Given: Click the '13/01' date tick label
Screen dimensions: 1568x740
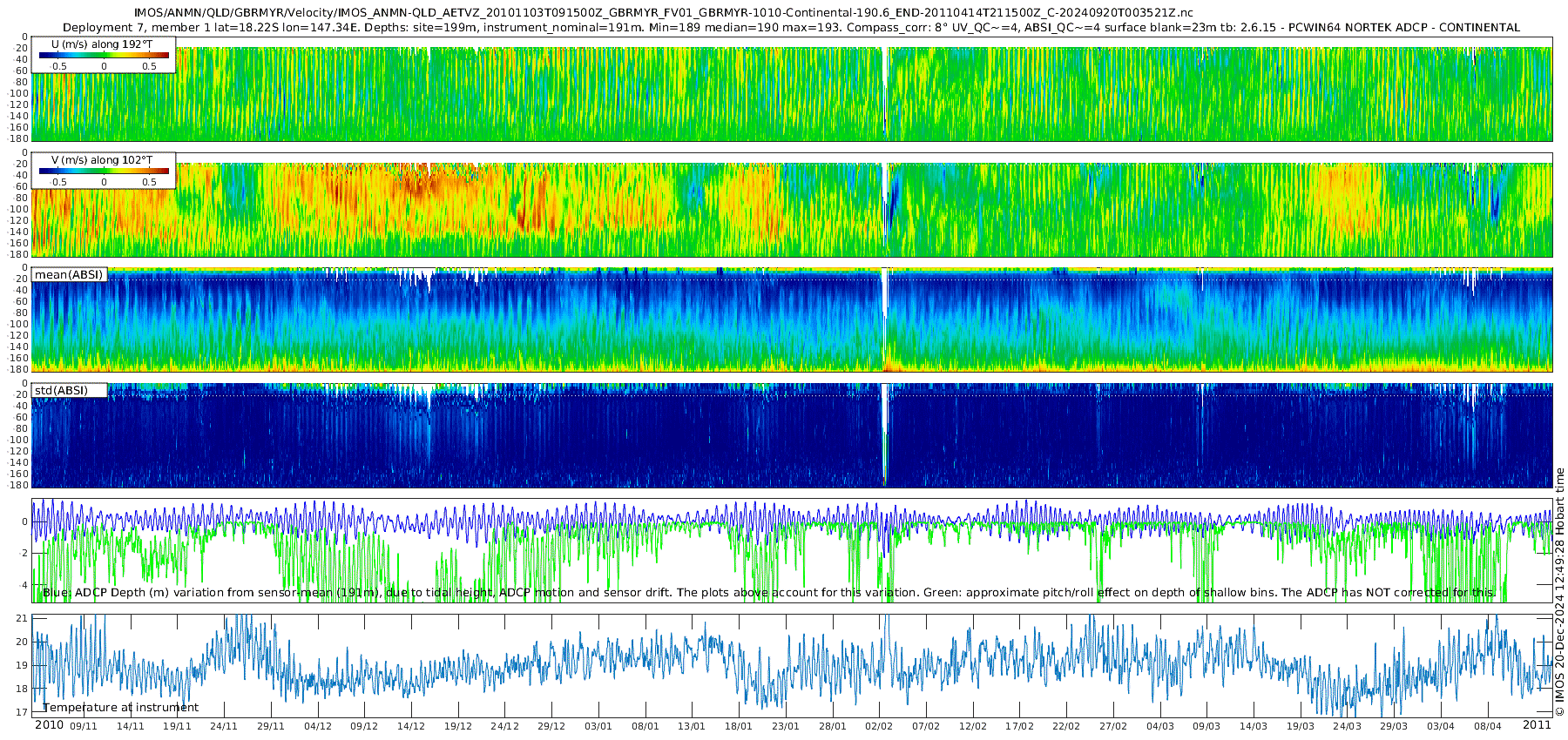Looking at the screenshot, I should 692,726.
